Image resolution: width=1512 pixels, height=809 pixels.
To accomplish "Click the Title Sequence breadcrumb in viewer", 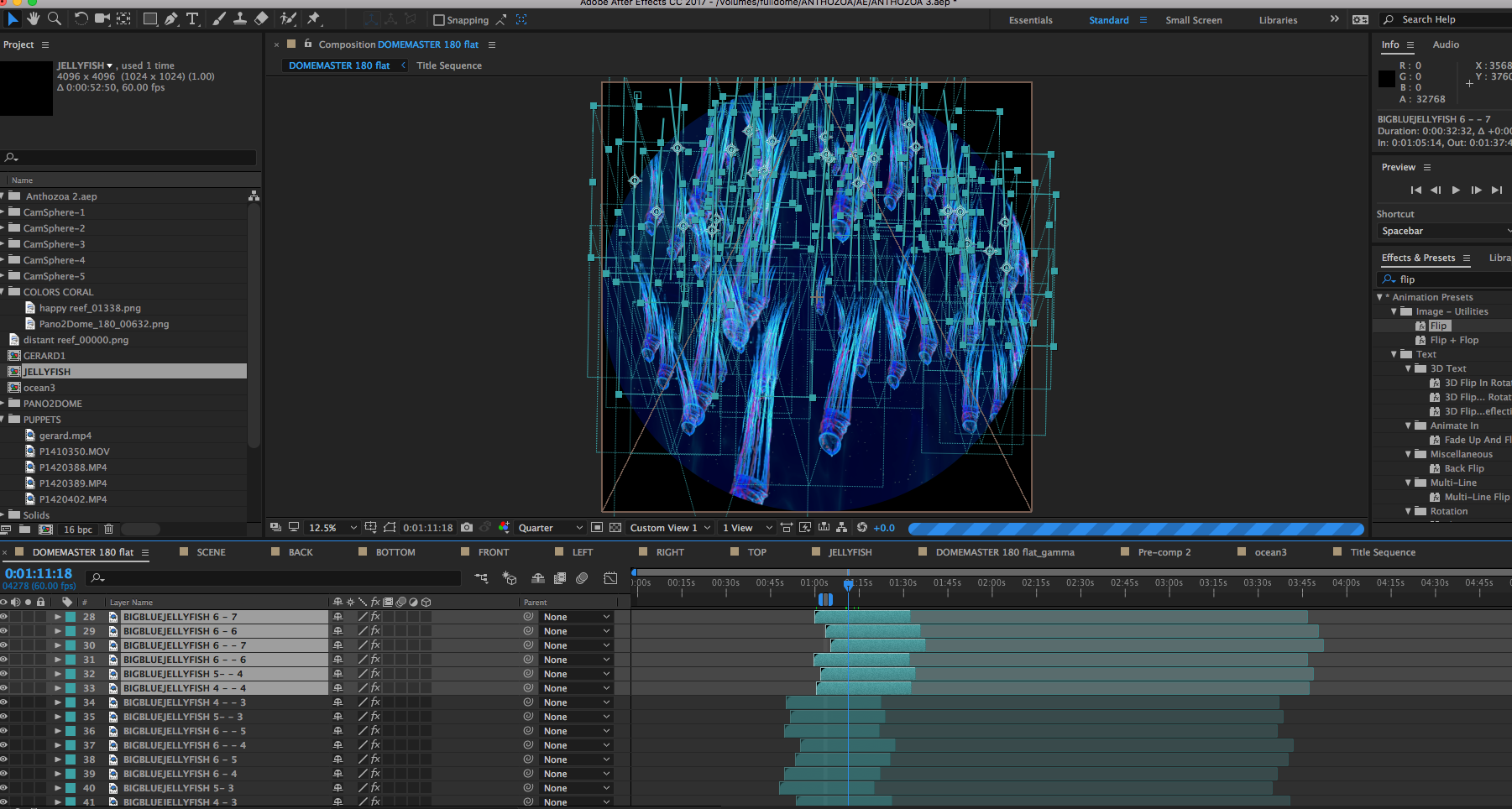I will pos(449,65).
